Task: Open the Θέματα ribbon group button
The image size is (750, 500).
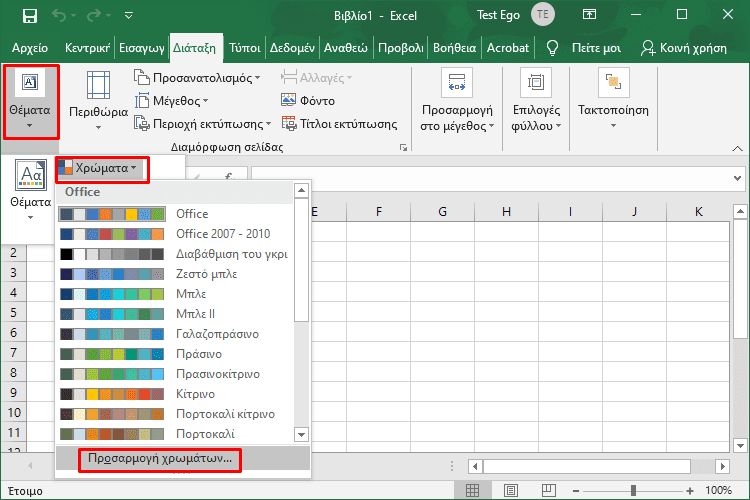Action: tap(31, 101)
